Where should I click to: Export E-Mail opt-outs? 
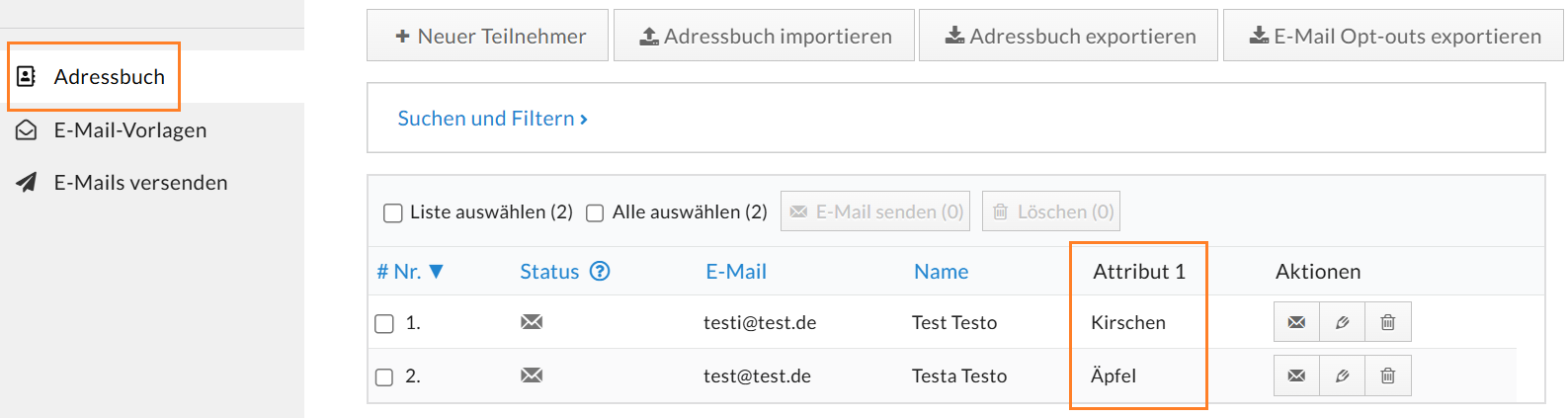(x=1393, y=37)
